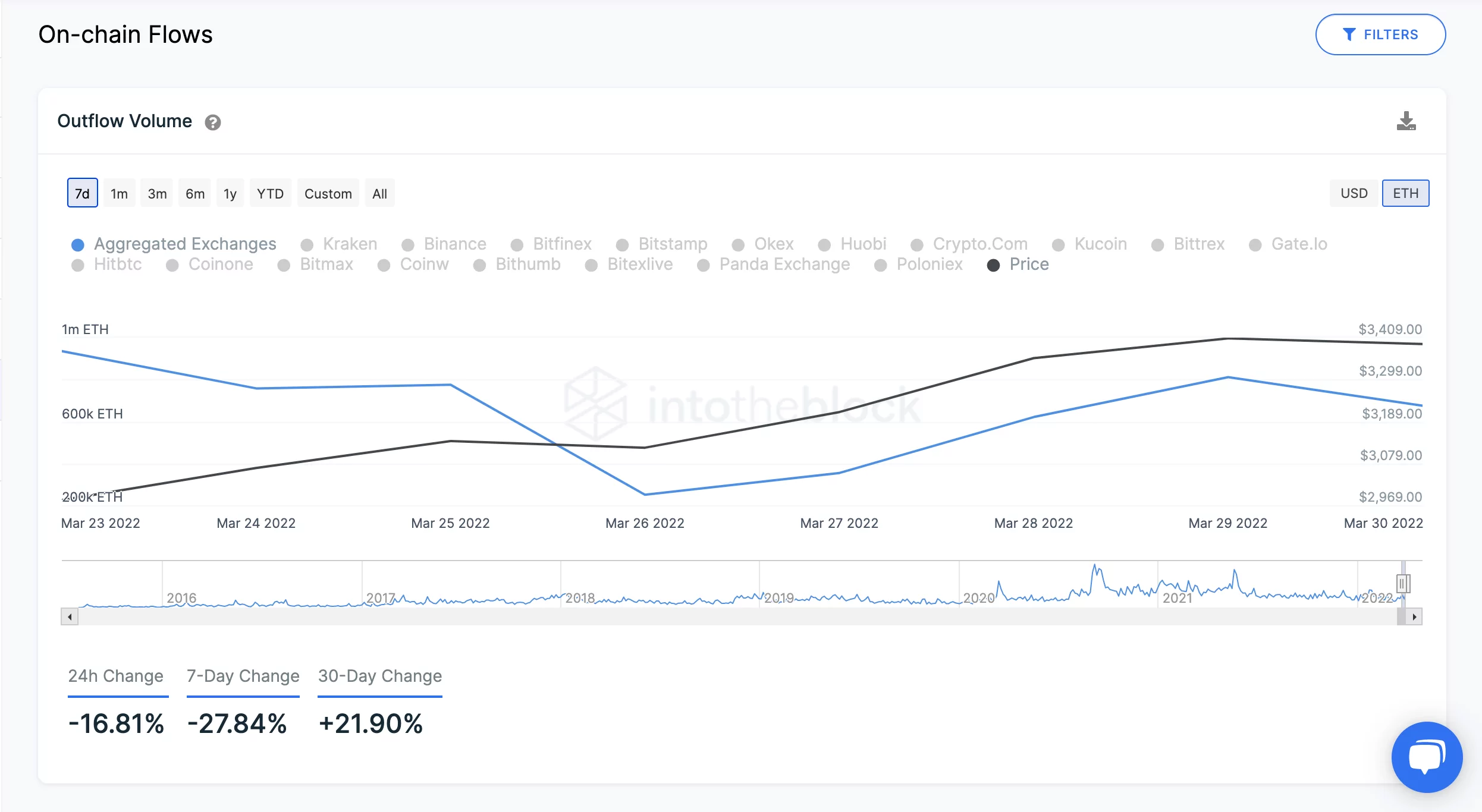Select the 1m time range
The image size is (1482, 812).
coord(119,193)
